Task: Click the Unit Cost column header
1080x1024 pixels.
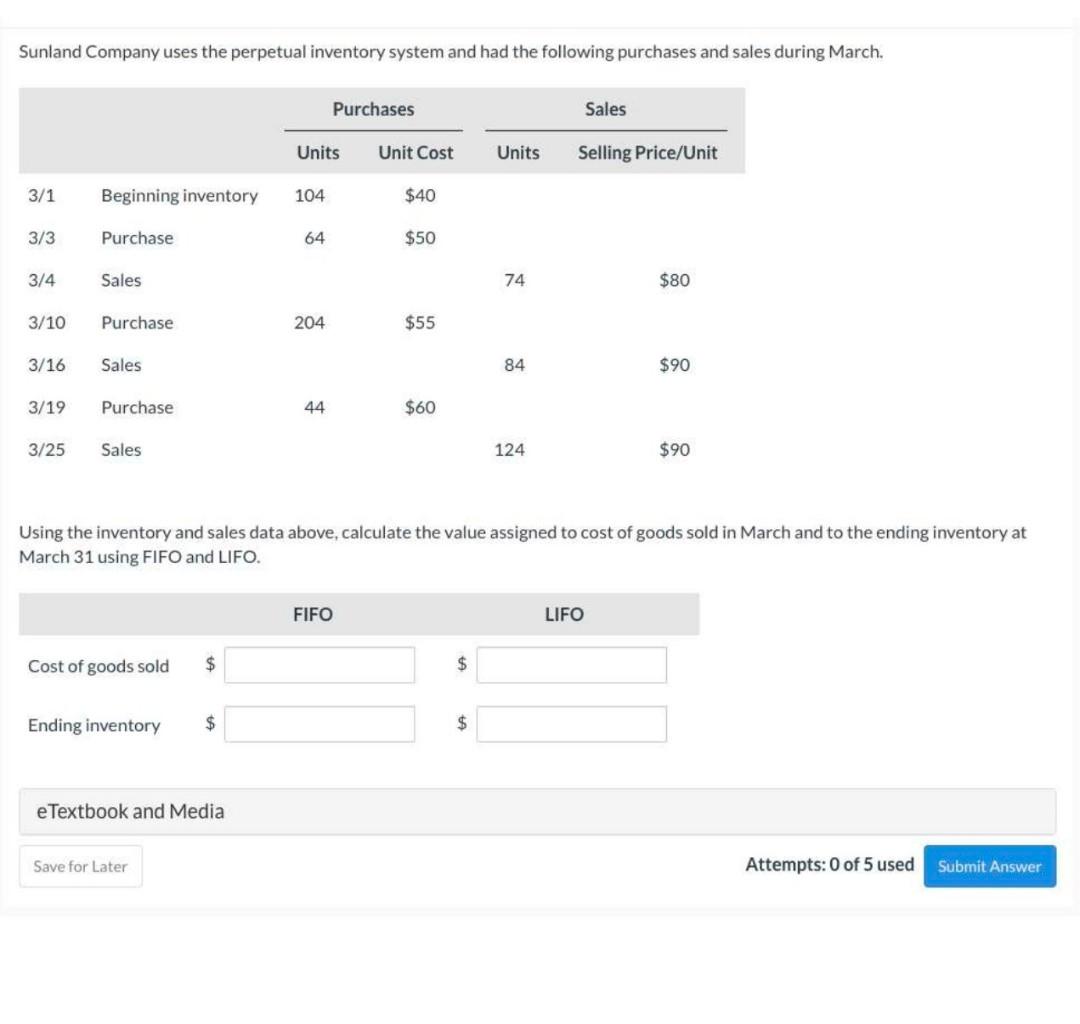Action: tap(415, 153)
